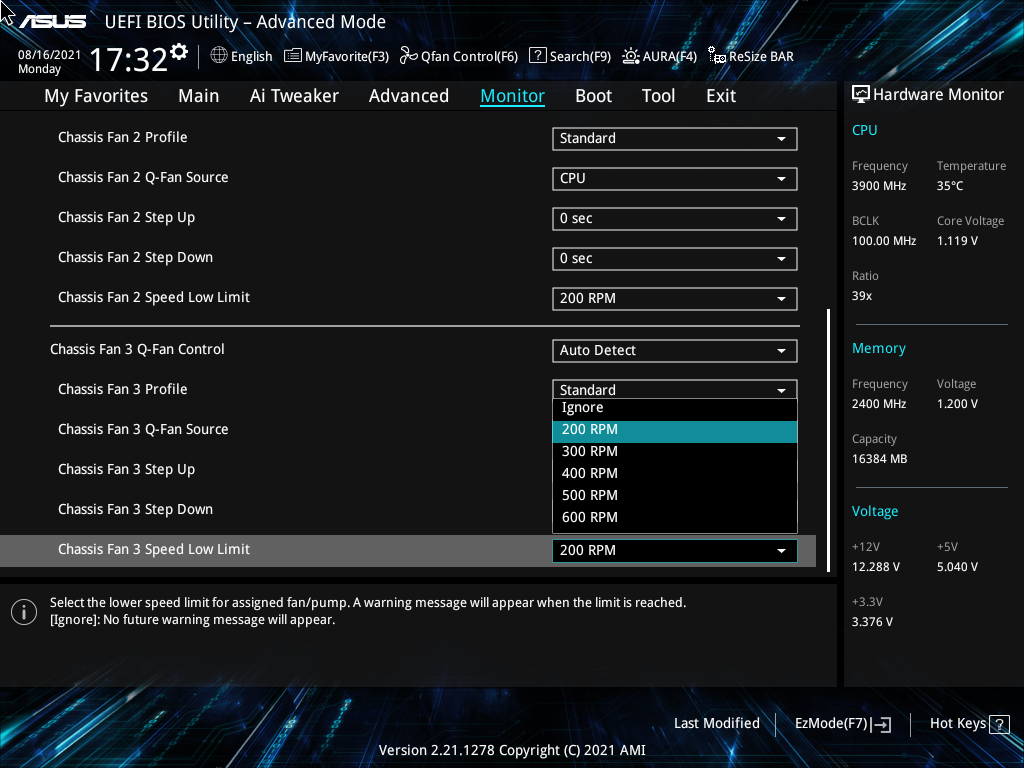Select Chassis Fan 3 Step Down label

click(x=135, y=509)
